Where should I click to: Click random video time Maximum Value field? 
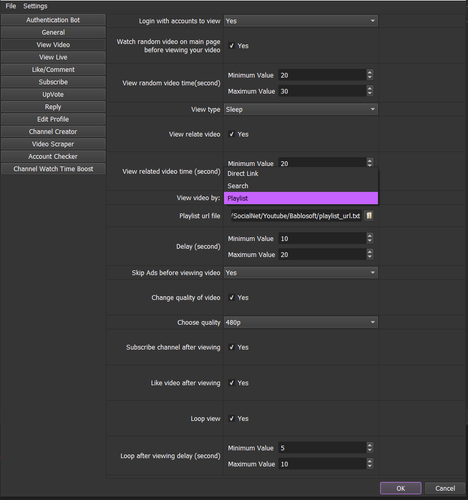click(x=322, y=91)
